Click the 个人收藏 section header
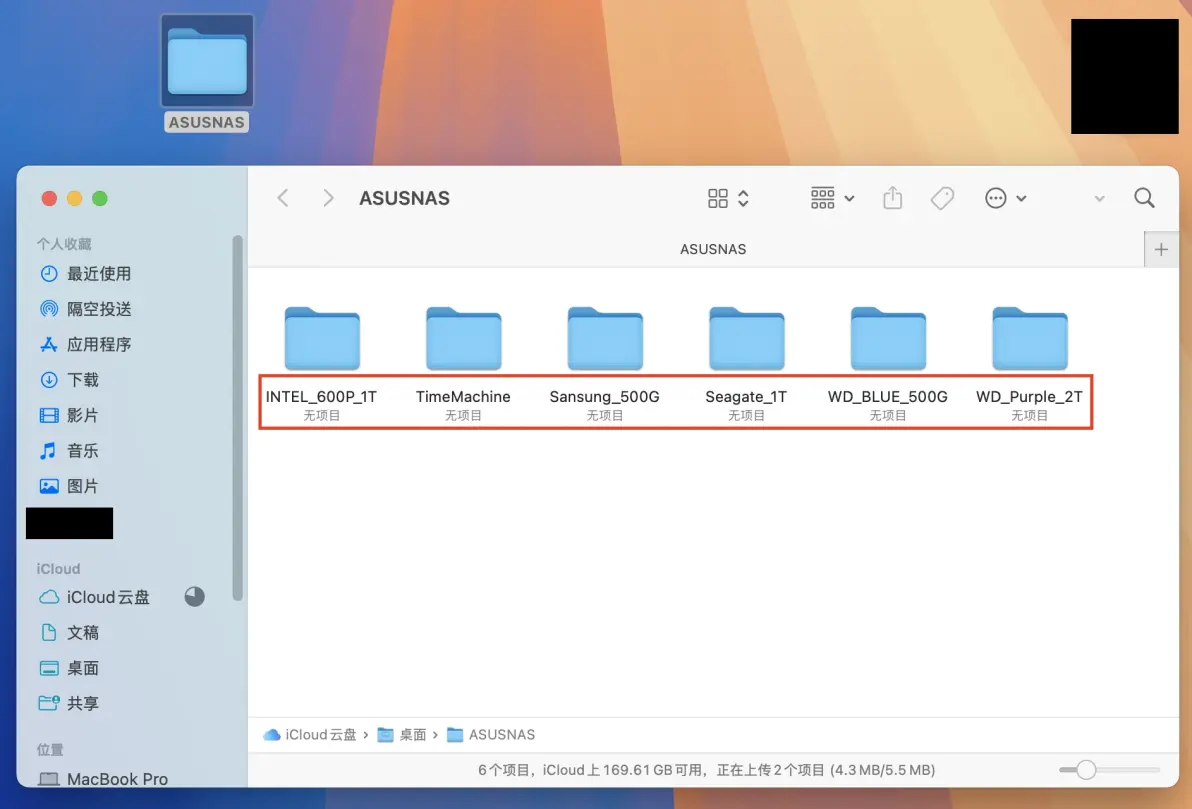This screenshot has height=809, width=1192. pos(64,244)
